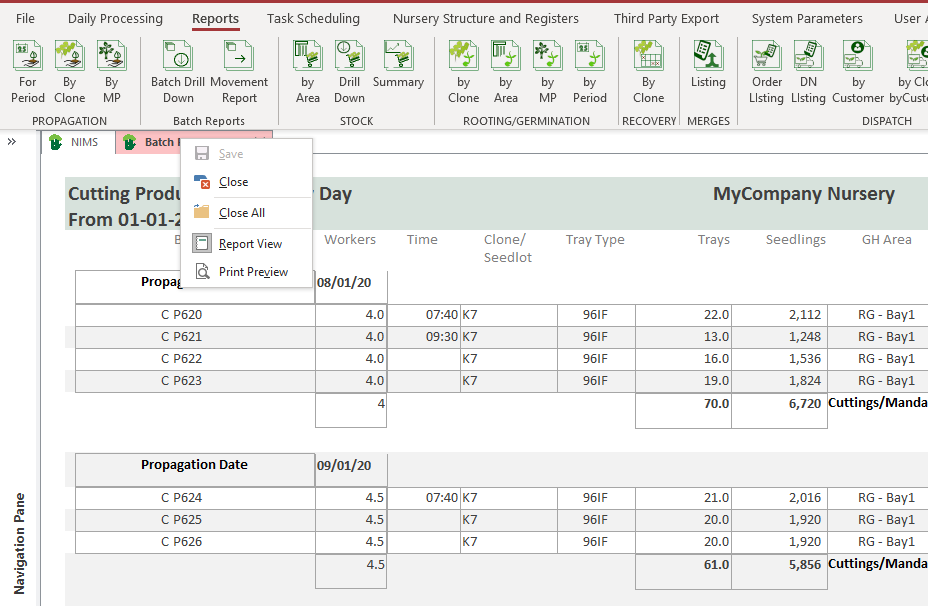This screenshot has width=928, height=606.
Task: Open the Task Scheduling ribbon tab
Action: pyautogui.click(x=313, y=19)
